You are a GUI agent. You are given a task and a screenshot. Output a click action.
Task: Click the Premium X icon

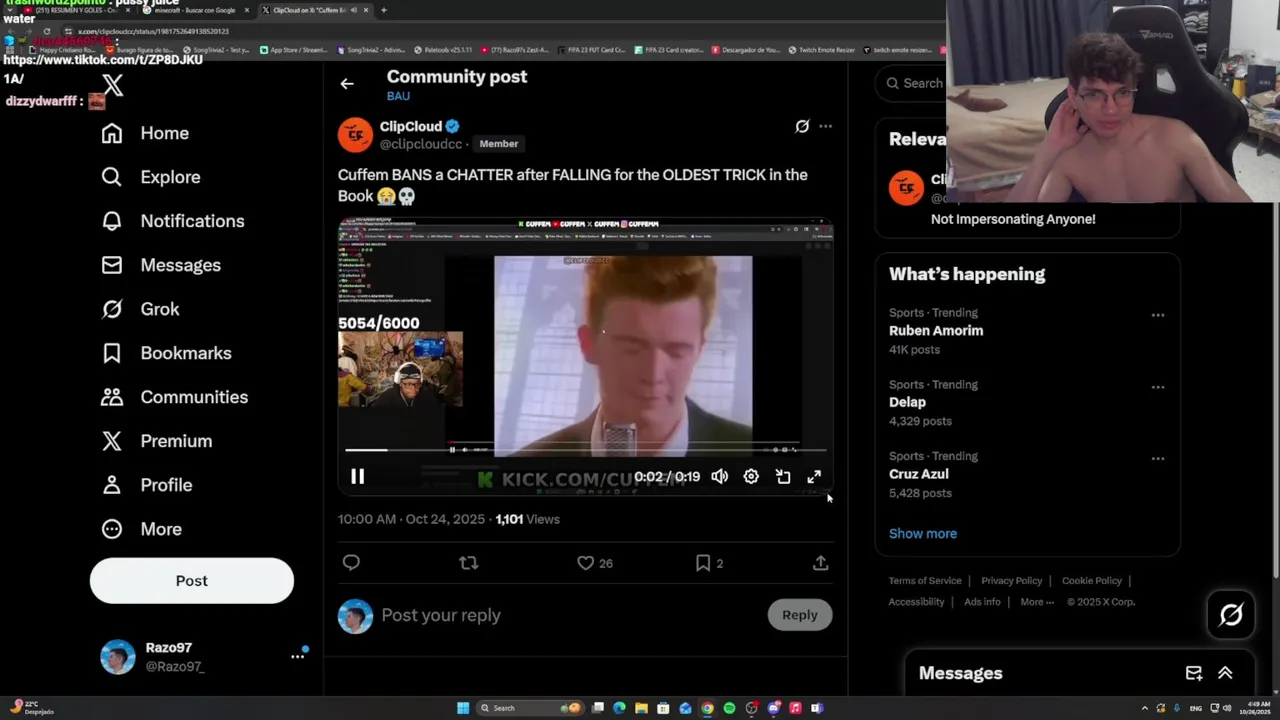[x=112, y=441]
